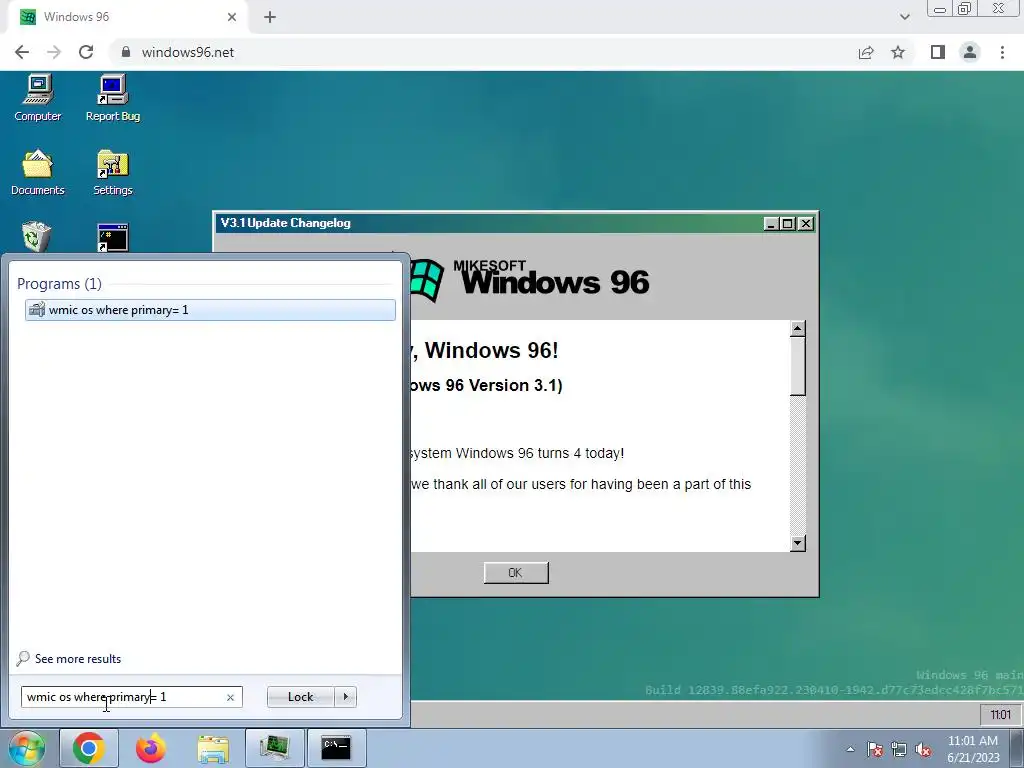Select the Windows 96 browser tab
1024x768 pixels.
[x=127, y=17]
